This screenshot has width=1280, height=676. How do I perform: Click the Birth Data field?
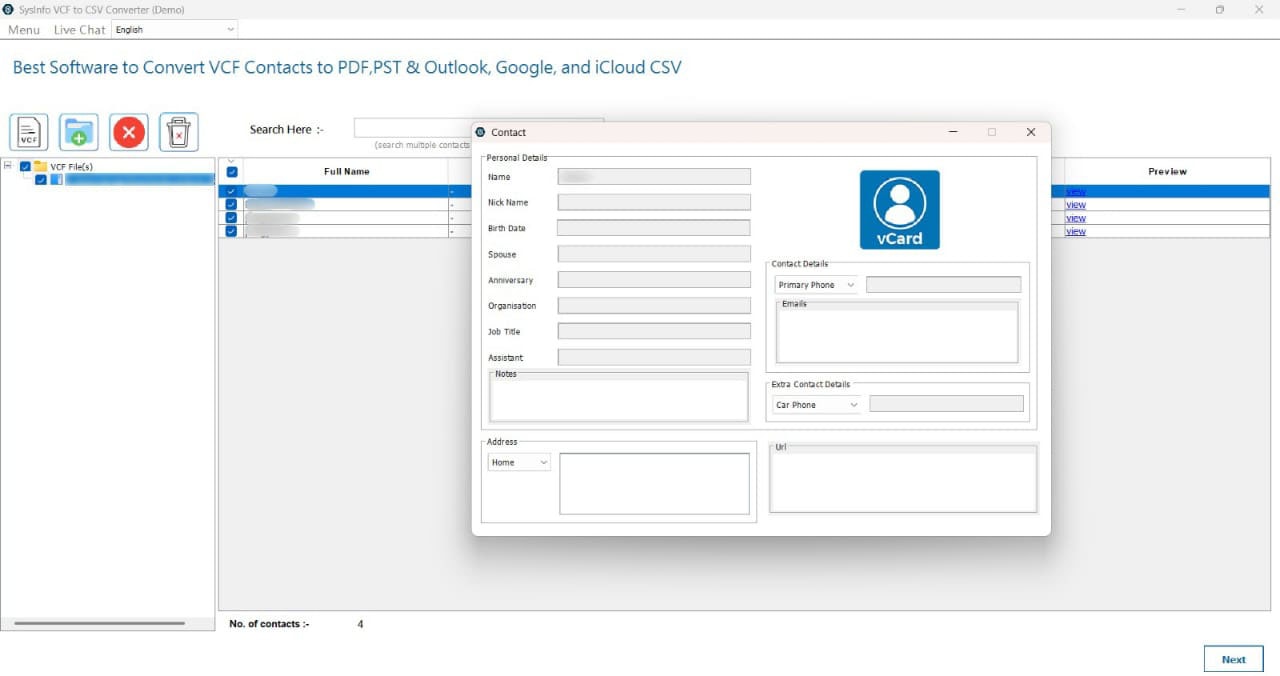pyautogui.click(x=654, y=228)
